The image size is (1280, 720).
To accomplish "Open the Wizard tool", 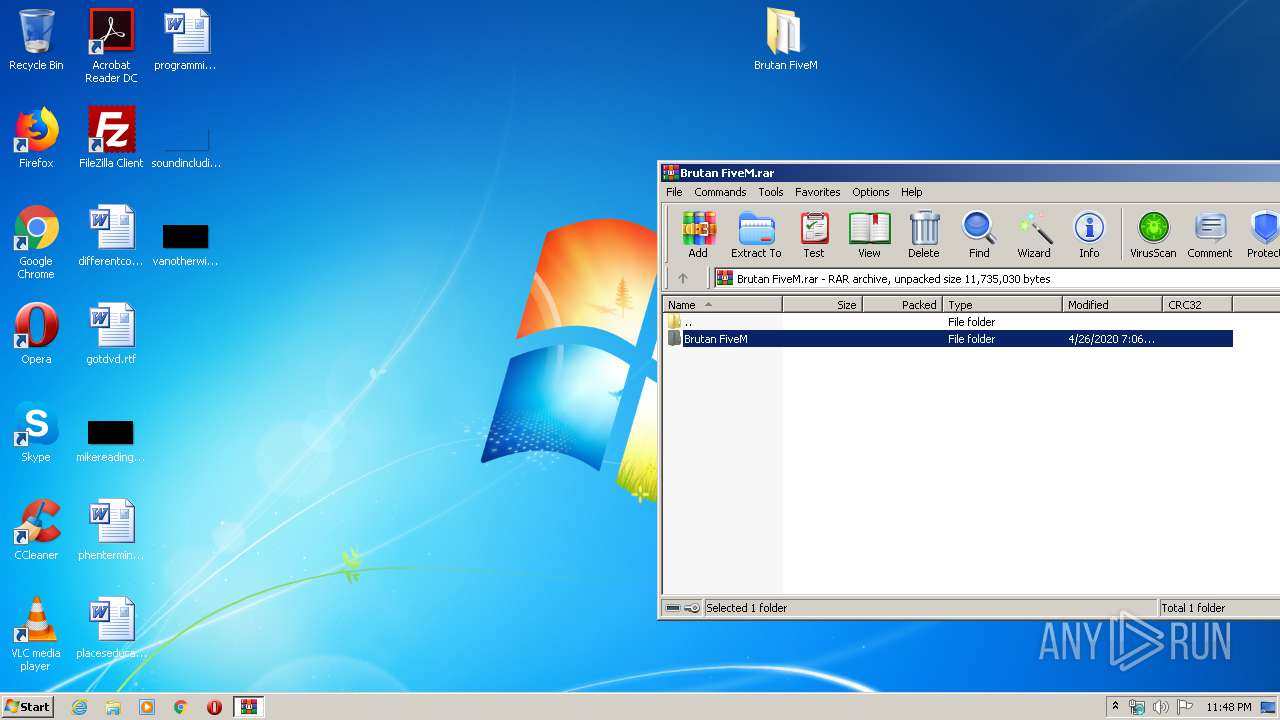I will [x=1034, y=235].
